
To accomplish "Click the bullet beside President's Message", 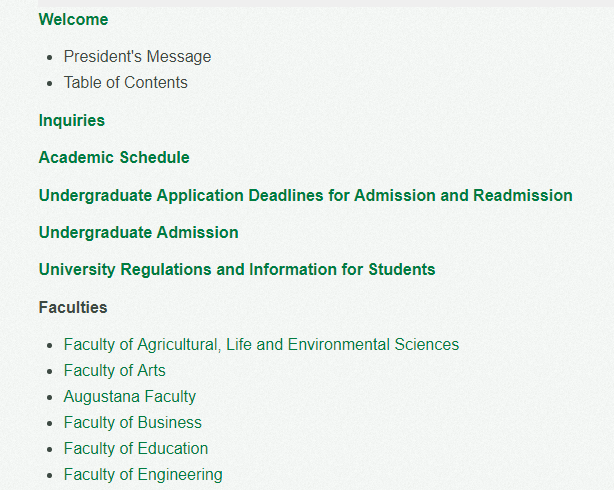I will tap(49, 58).
